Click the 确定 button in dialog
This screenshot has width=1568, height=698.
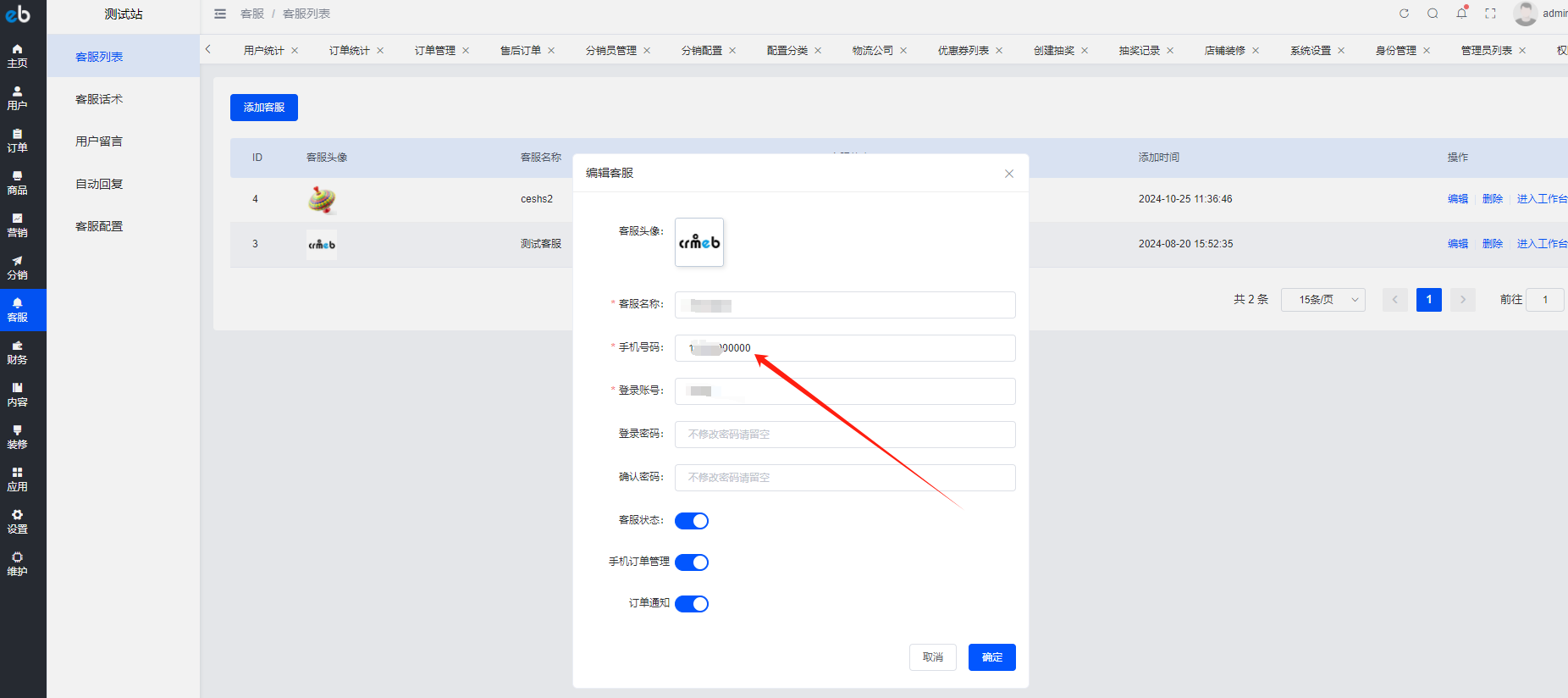click(991, 657)
